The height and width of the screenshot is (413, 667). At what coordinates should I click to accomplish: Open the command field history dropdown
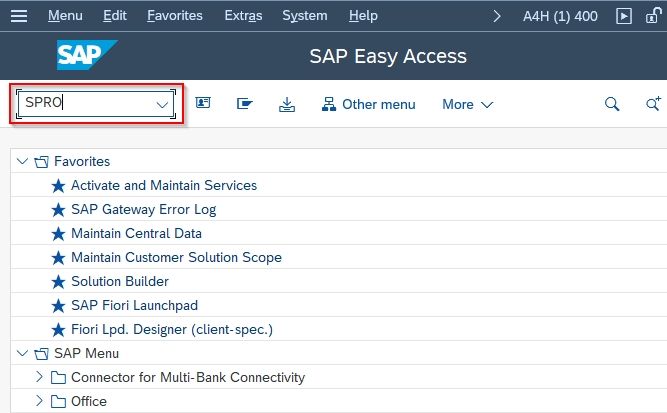[162, 105]
